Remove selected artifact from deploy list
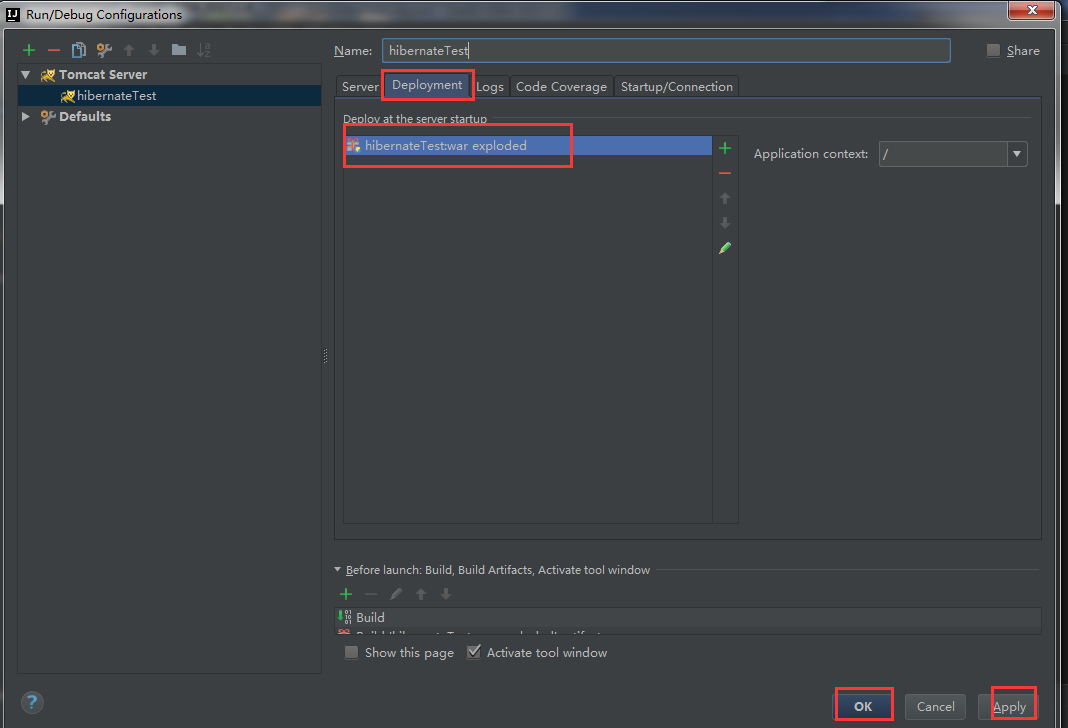1068x728 pixels. [725, 174]
